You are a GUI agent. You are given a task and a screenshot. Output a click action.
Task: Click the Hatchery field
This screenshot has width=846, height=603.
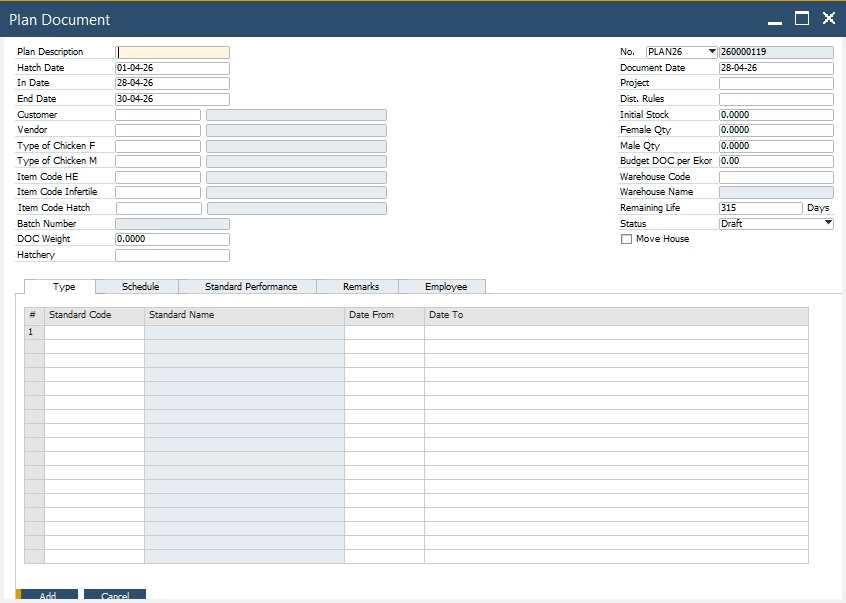172,254
